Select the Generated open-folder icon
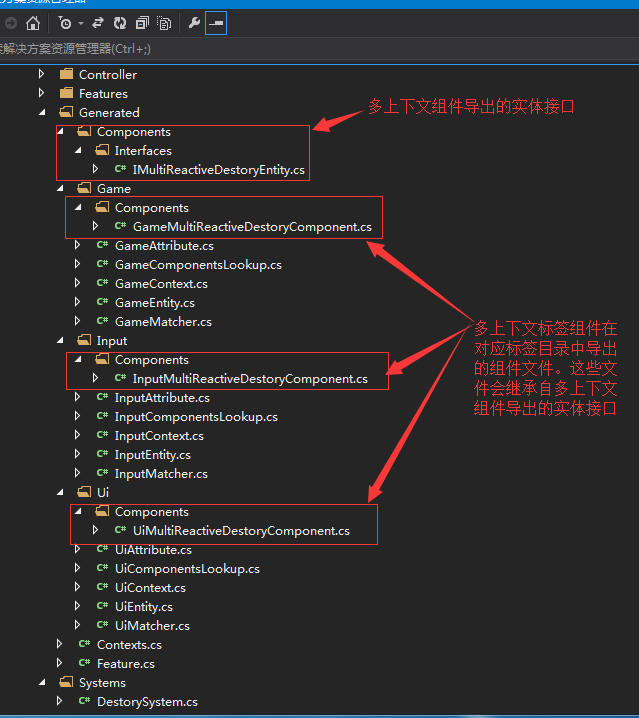 click(66, 112)
